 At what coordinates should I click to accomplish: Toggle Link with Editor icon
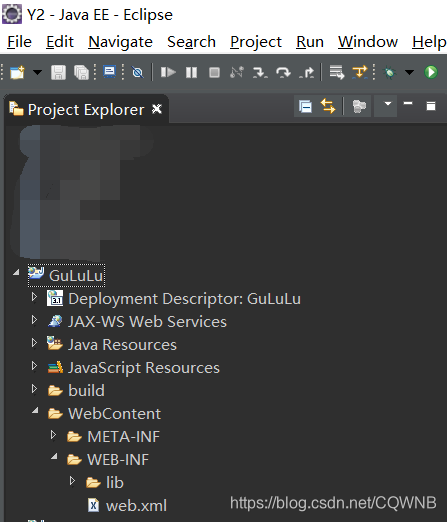pyautogui.click(x=328, y=106)
